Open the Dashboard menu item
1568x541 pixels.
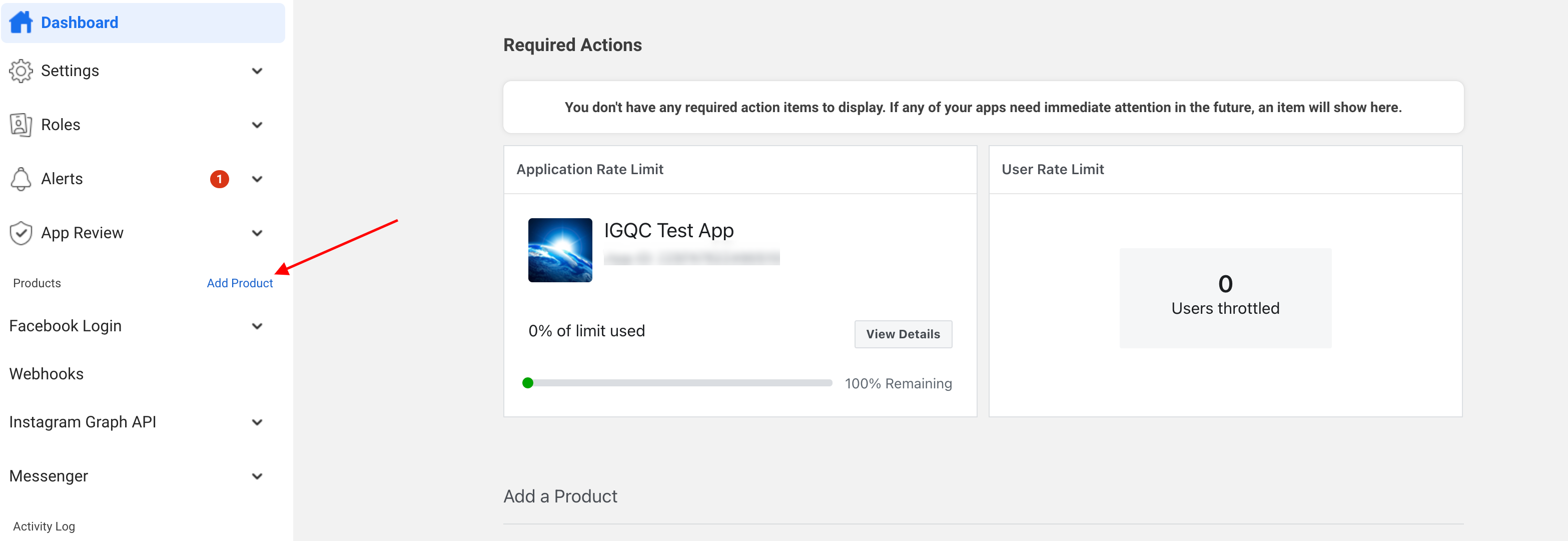point(143,23)
